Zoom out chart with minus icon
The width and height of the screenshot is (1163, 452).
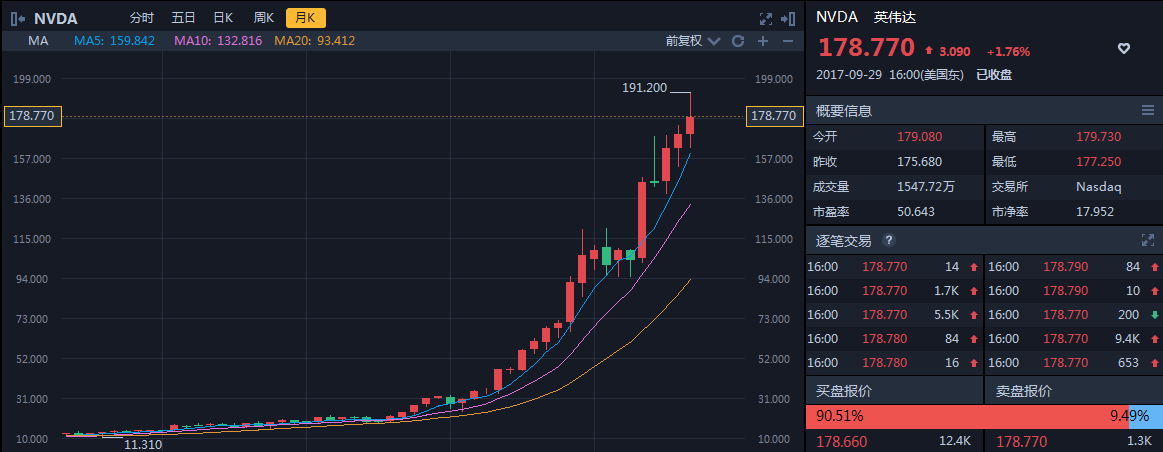[787, 41]
